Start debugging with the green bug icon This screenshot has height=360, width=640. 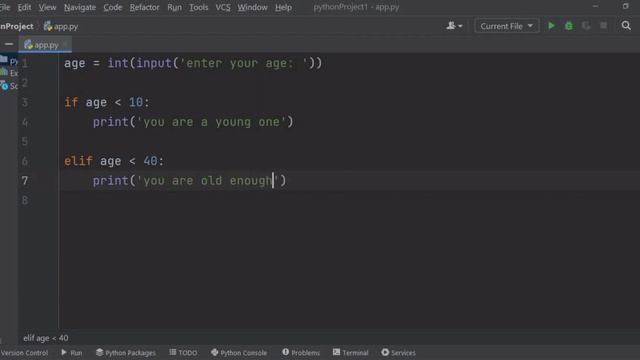click(569, 26)
